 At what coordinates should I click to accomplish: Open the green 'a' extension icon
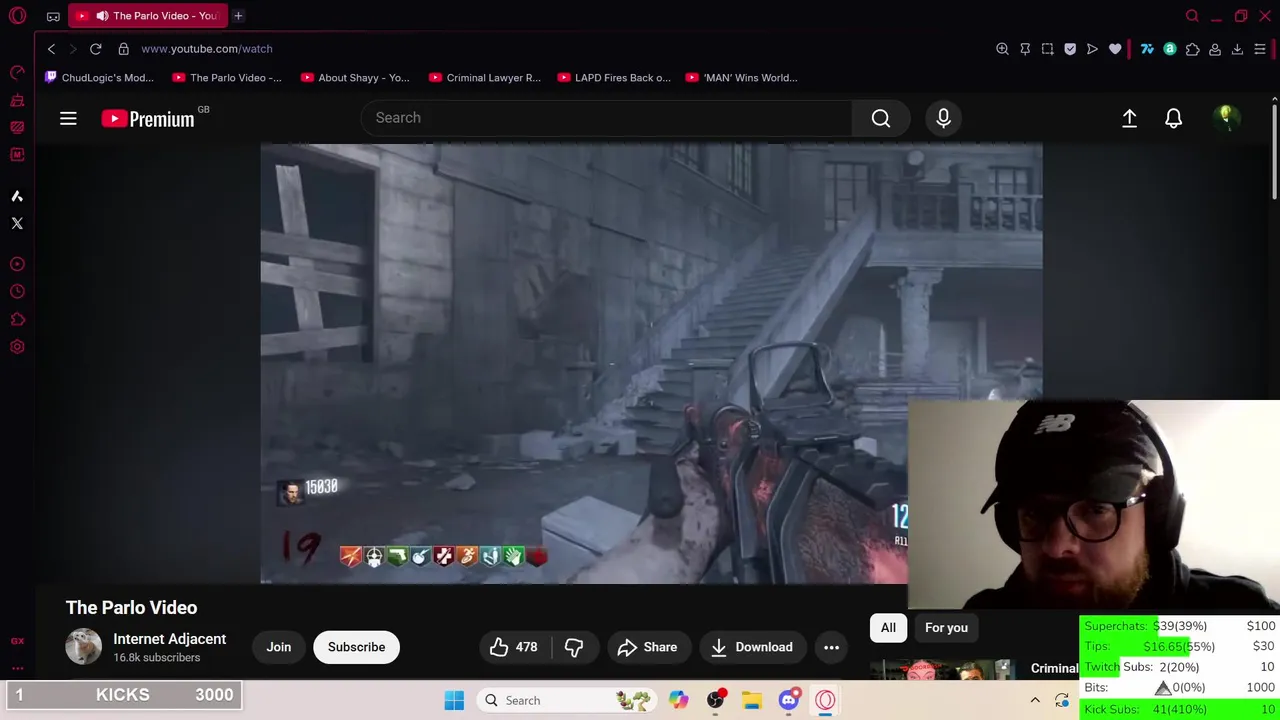pyautogui.click(x=1169, y=49)
